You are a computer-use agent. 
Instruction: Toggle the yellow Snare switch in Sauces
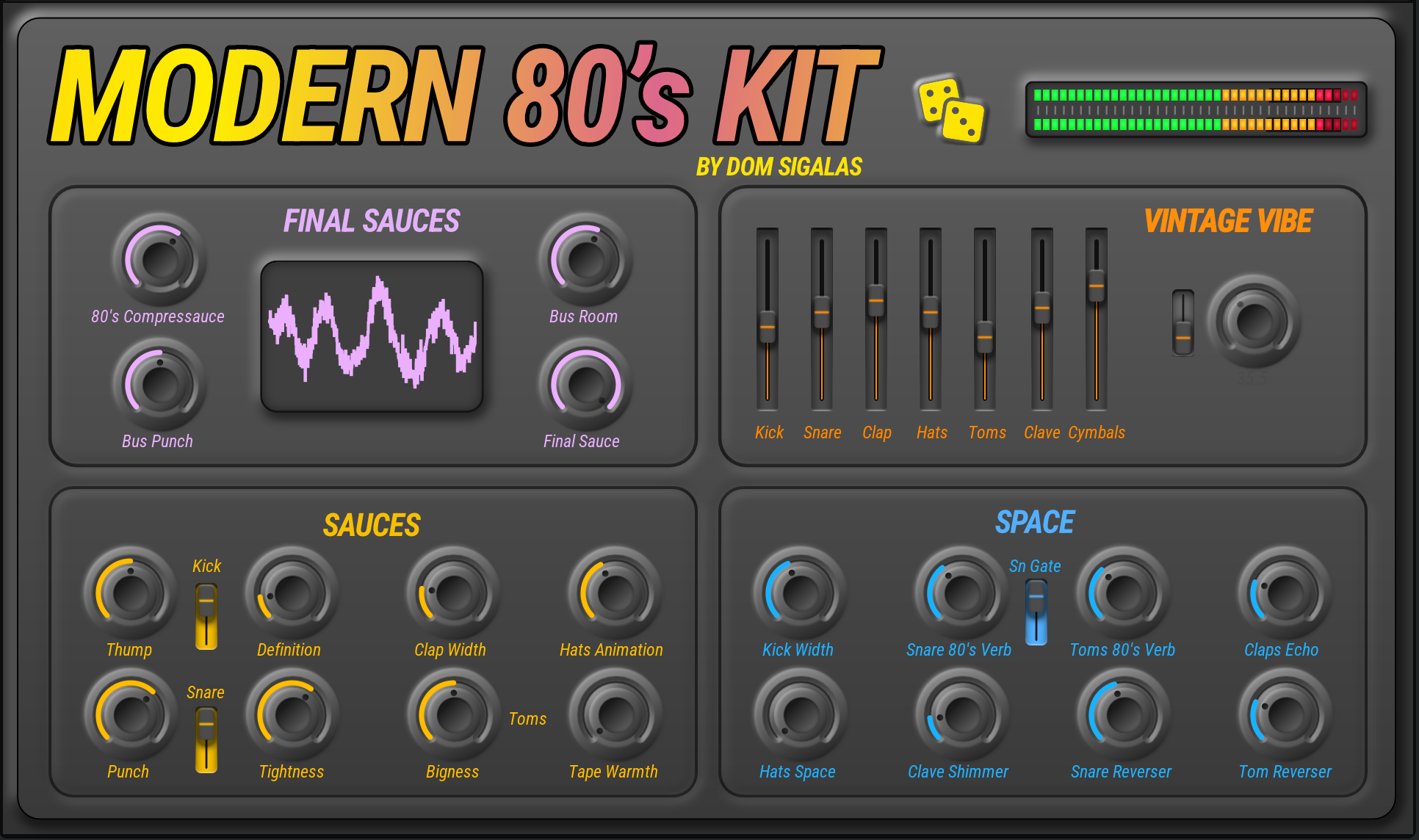(x=206, y=739)
